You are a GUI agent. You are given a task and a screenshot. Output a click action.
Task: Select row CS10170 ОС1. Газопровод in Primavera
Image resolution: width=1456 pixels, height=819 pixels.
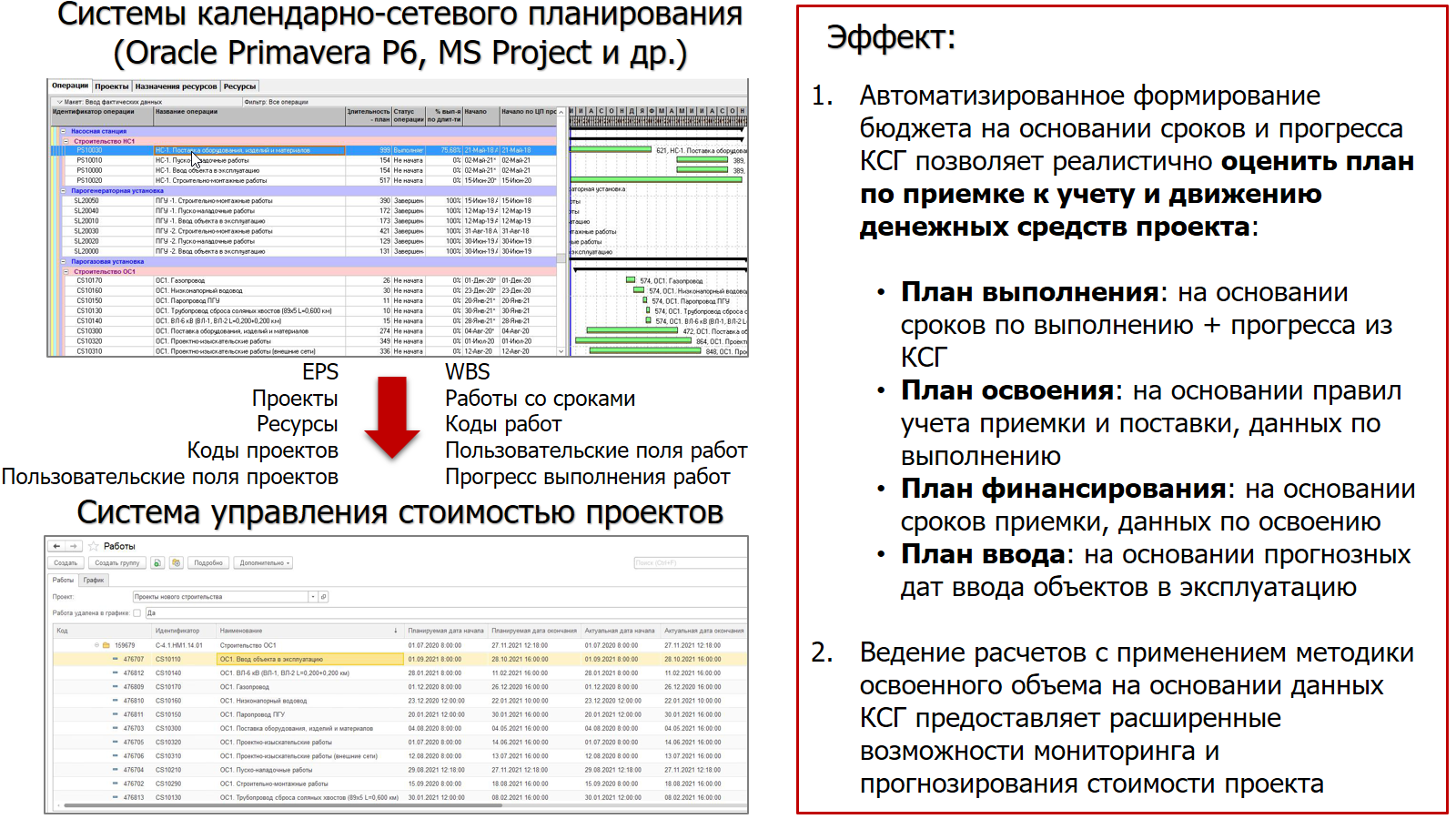(309, 280)
